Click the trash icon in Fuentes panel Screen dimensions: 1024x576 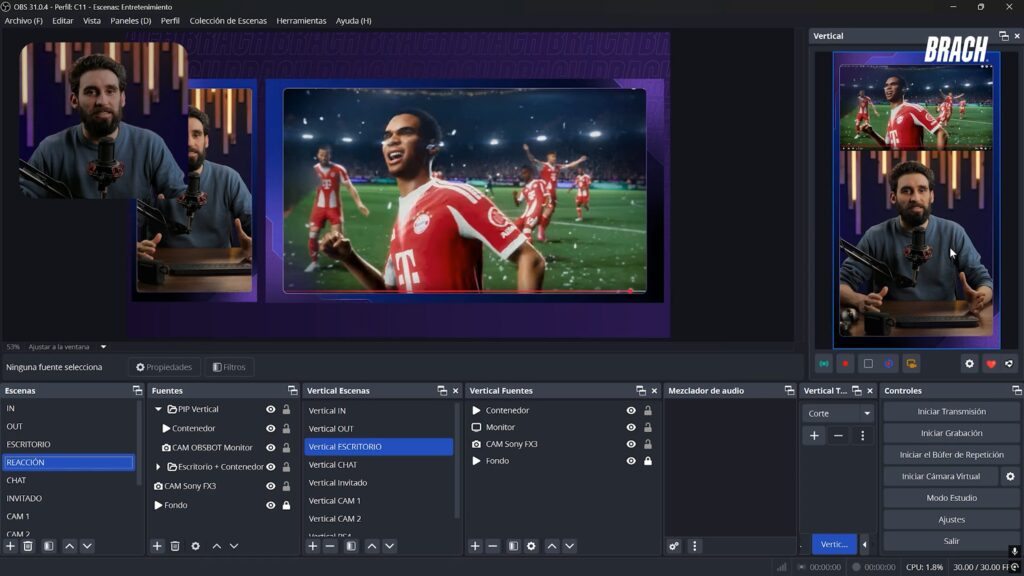(175, 546)
